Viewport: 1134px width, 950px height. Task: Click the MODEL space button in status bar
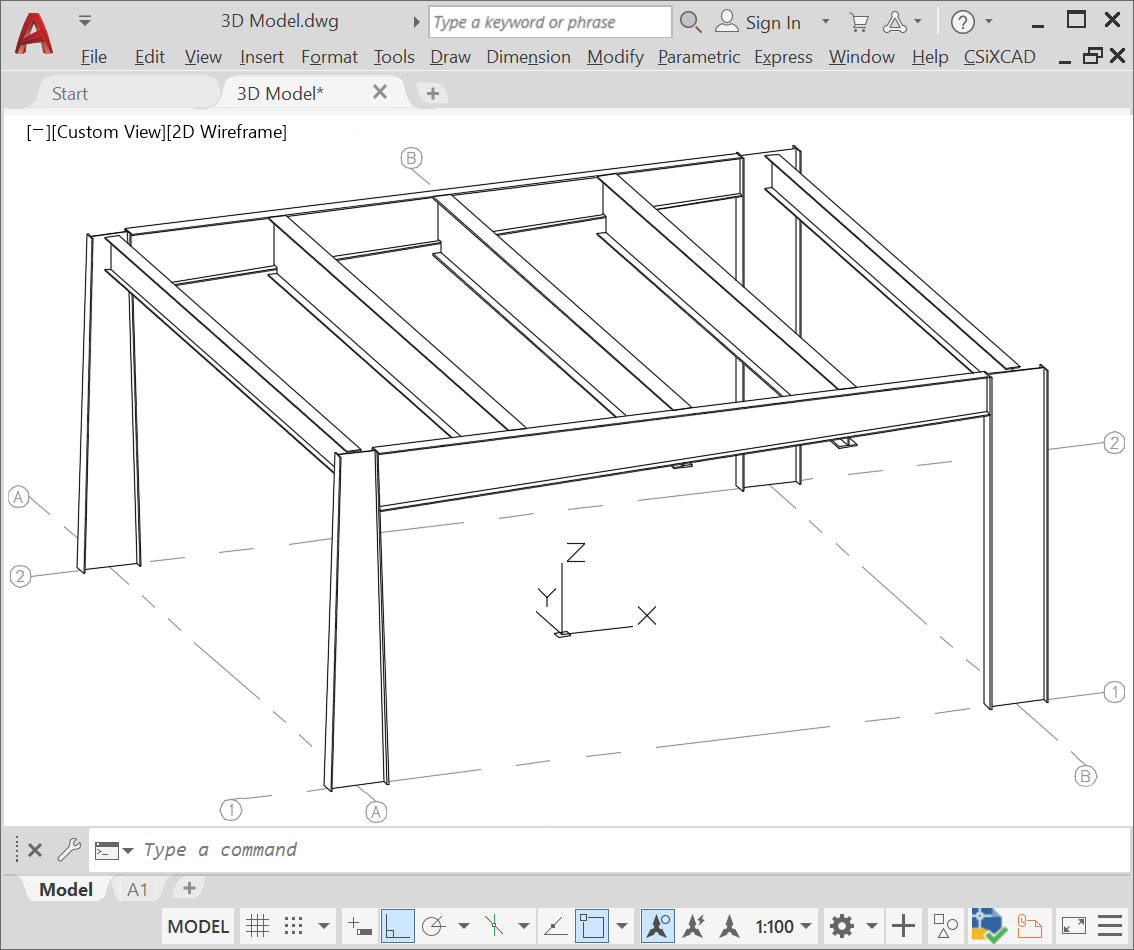coord(198,926)
